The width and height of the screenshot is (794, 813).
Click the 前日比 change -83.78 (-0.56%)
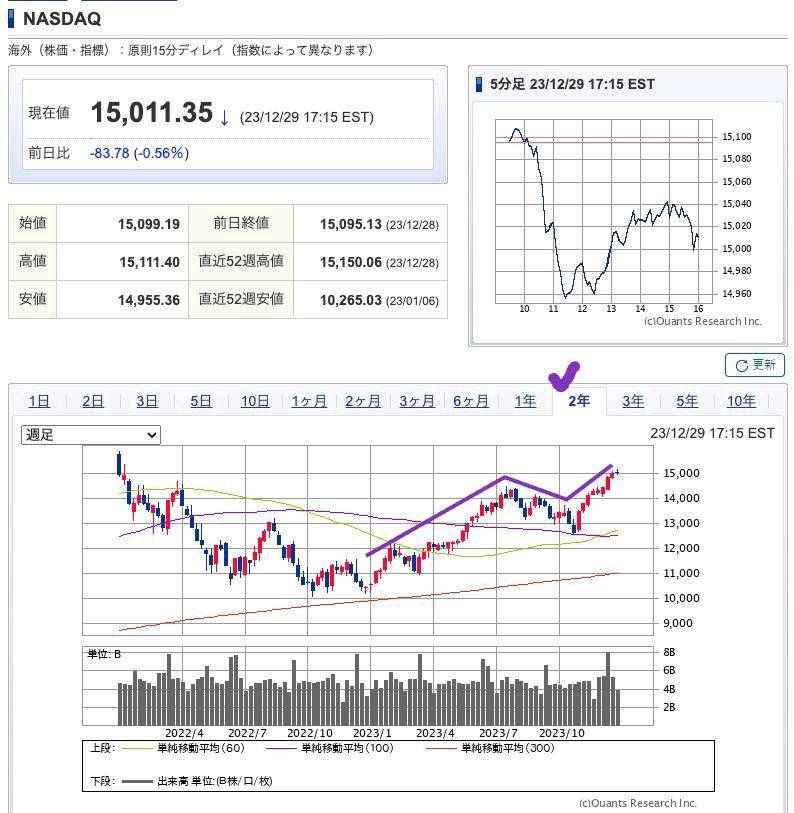139,153
